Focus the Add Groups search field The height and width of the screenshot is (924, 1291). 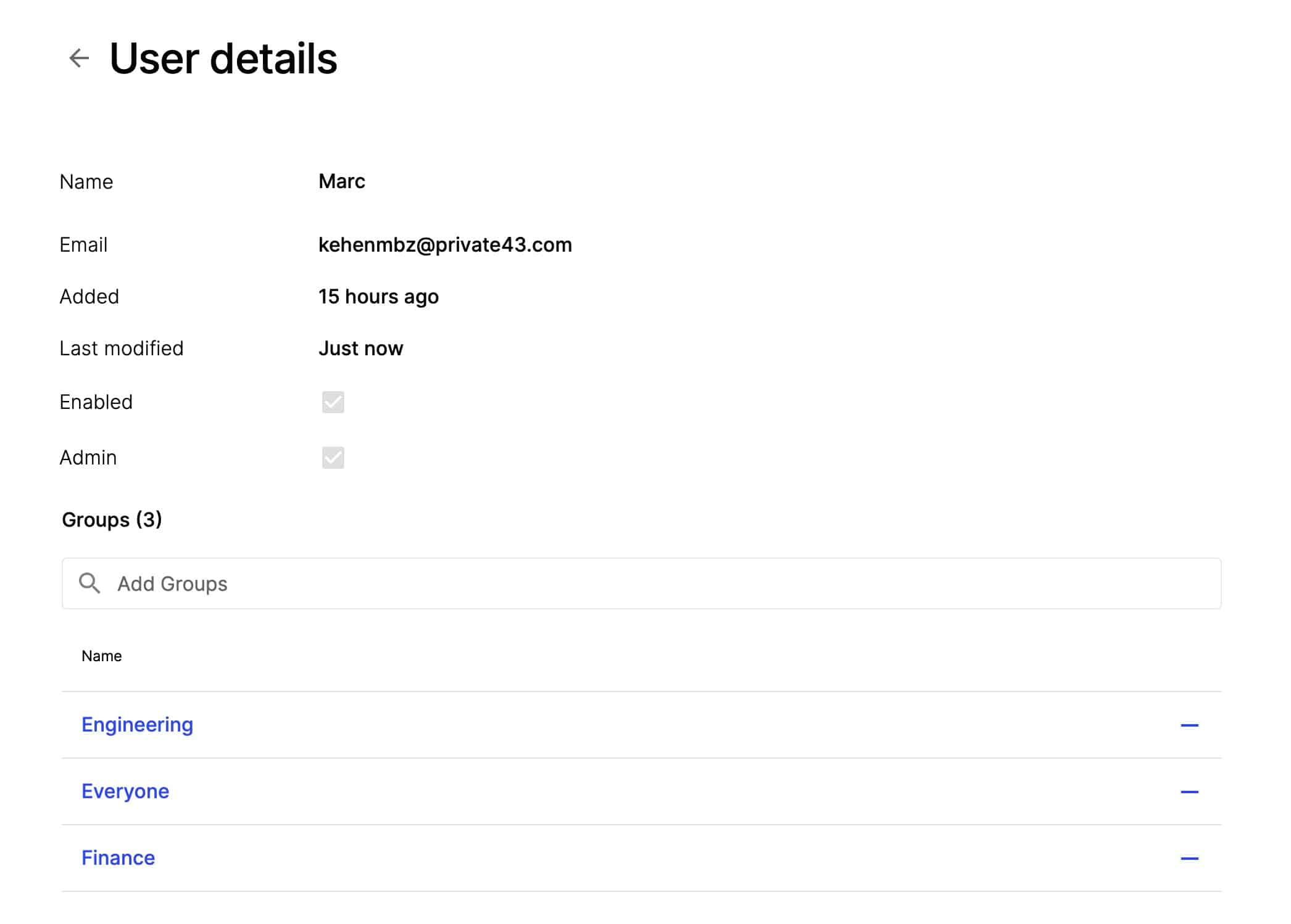pyautogui.click(x=641, y=584)
